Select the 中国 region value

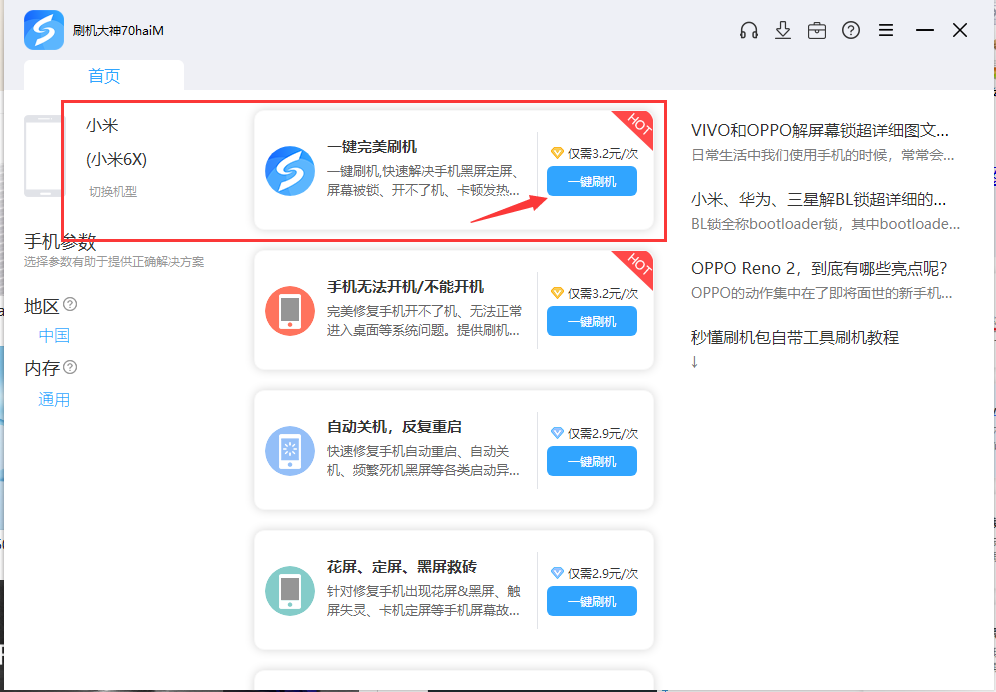pyautogui.click(x=54, y=335)
